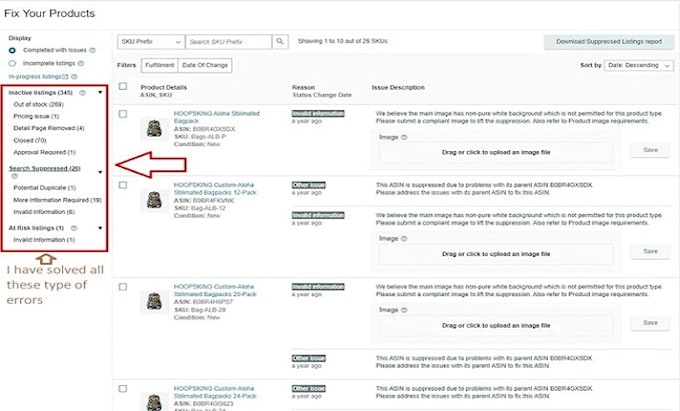Tick checkbox for Bagpacks 20-Pack row
Screen dimensions: 680x411
click(x=123, y=287)
